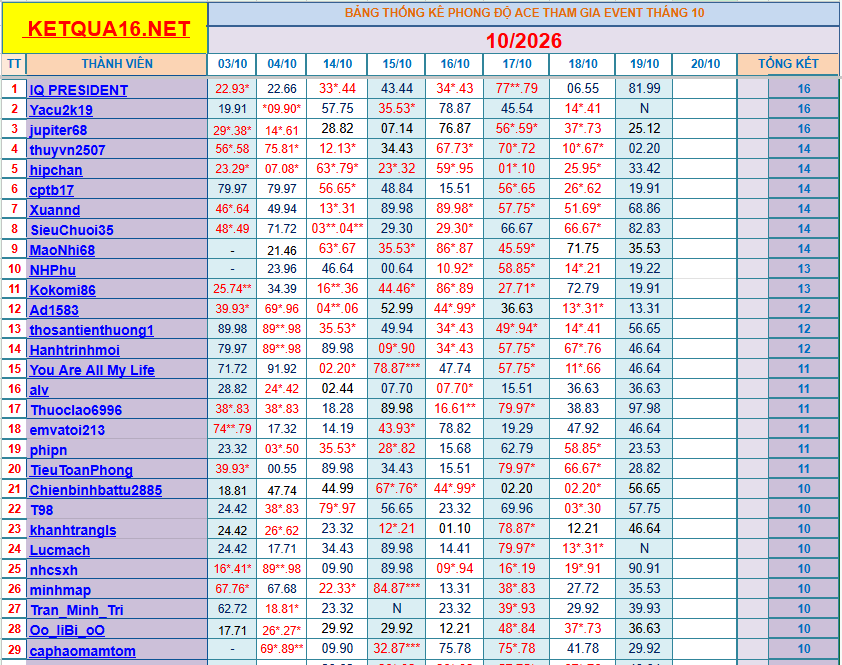Select the 10/2026 month title cell
This screenshot has height=665, width=842.
[523, 40]
